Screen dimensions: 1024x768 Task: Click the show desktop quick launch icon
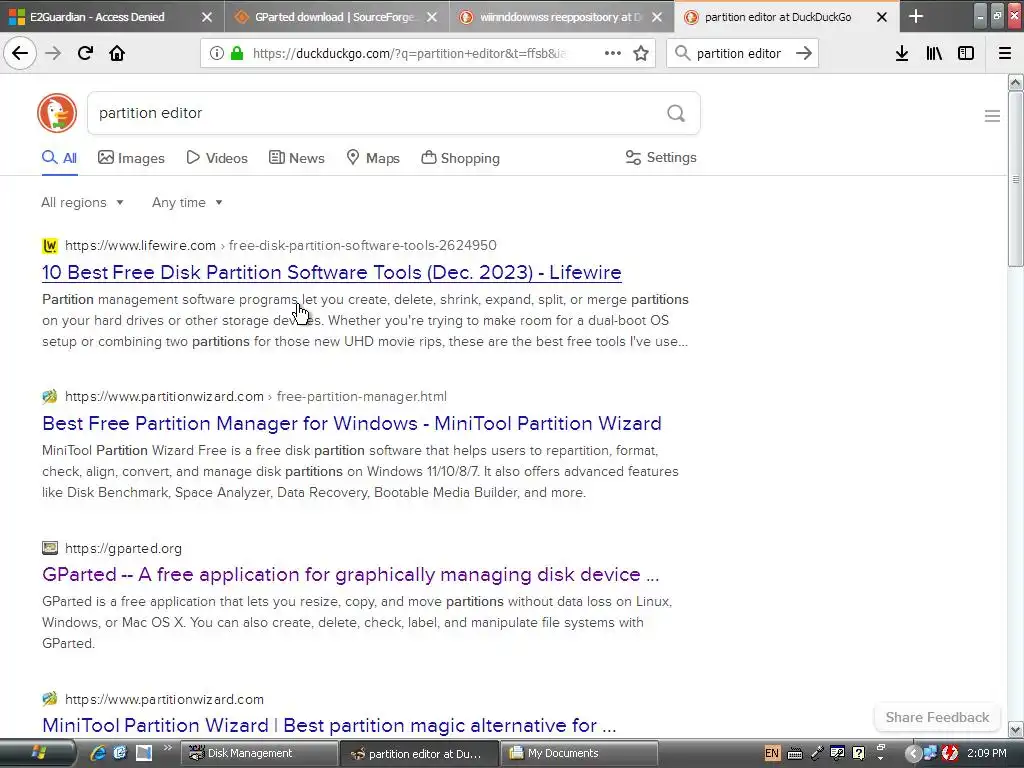click(x=143, y=753)
